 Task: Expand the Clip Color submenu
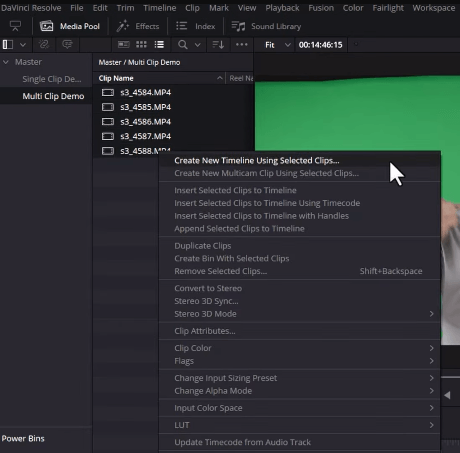299,348
